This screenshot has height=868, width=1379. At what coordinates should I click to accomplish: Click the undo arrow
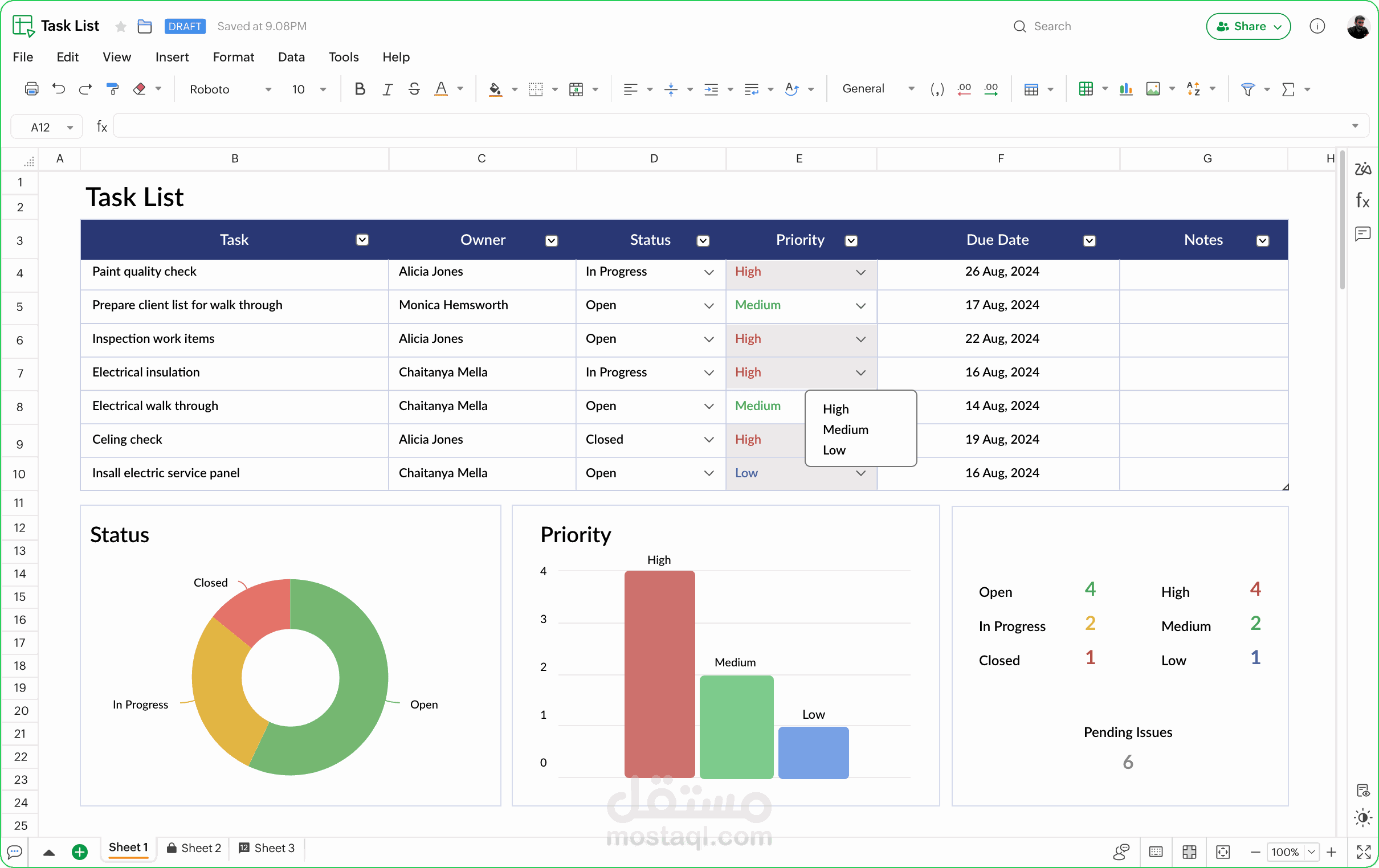59,89
